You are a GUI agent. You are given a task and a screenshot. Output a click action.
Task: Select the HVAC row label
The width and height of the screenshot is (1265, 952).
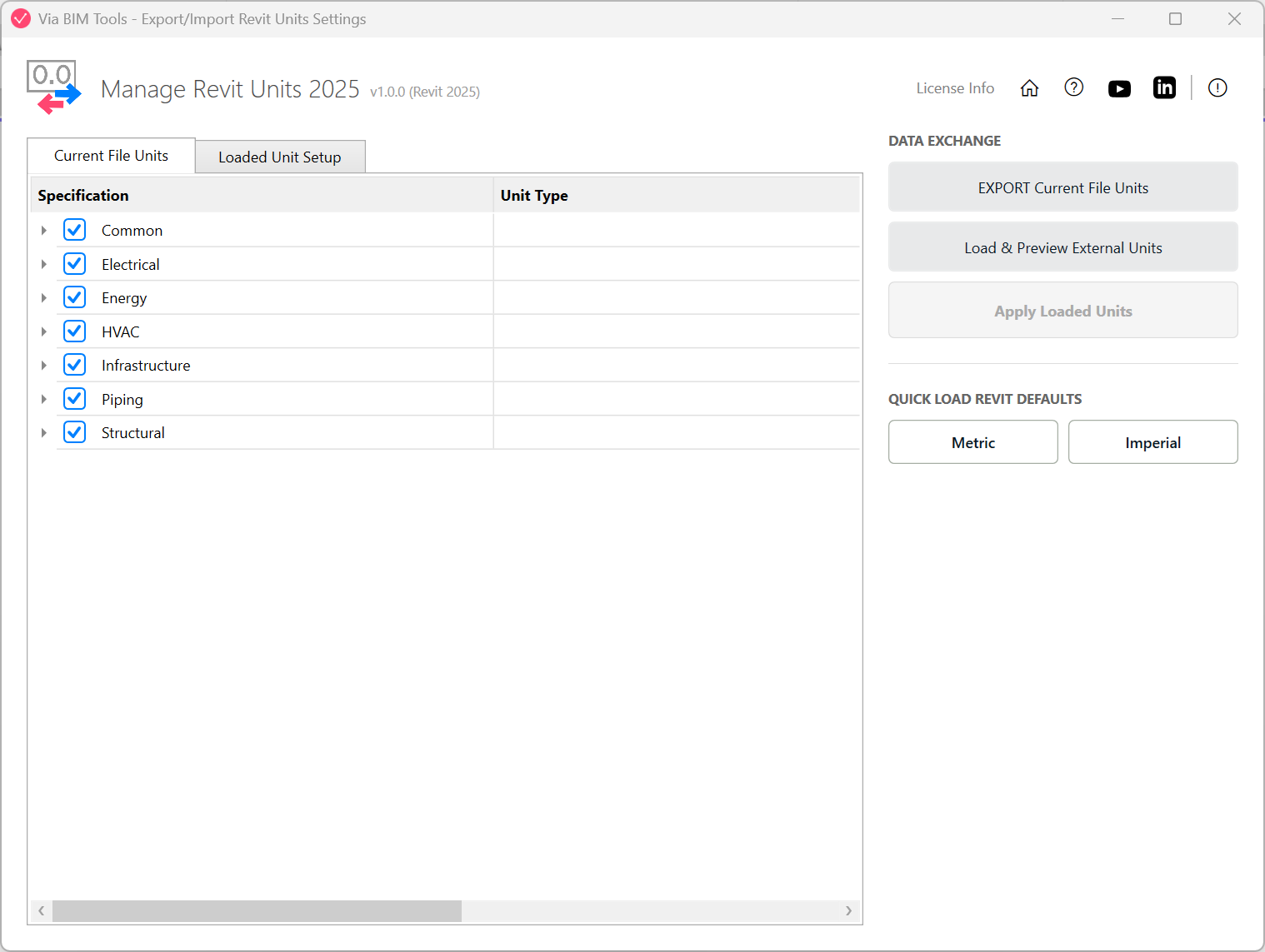click(121, 331)
